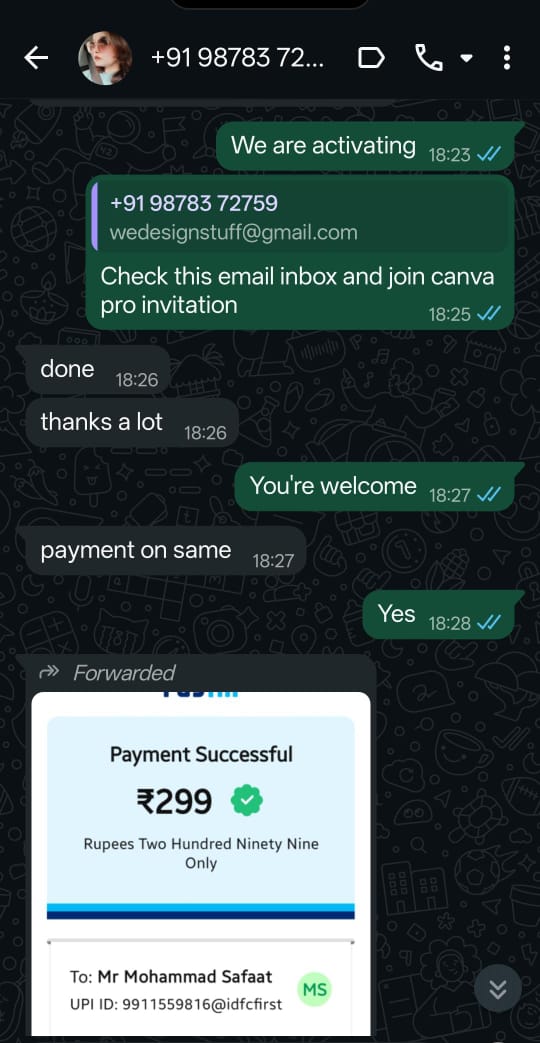Open the forwarded Payment Successful image
Screen dimensions: 540x1043
201,863
